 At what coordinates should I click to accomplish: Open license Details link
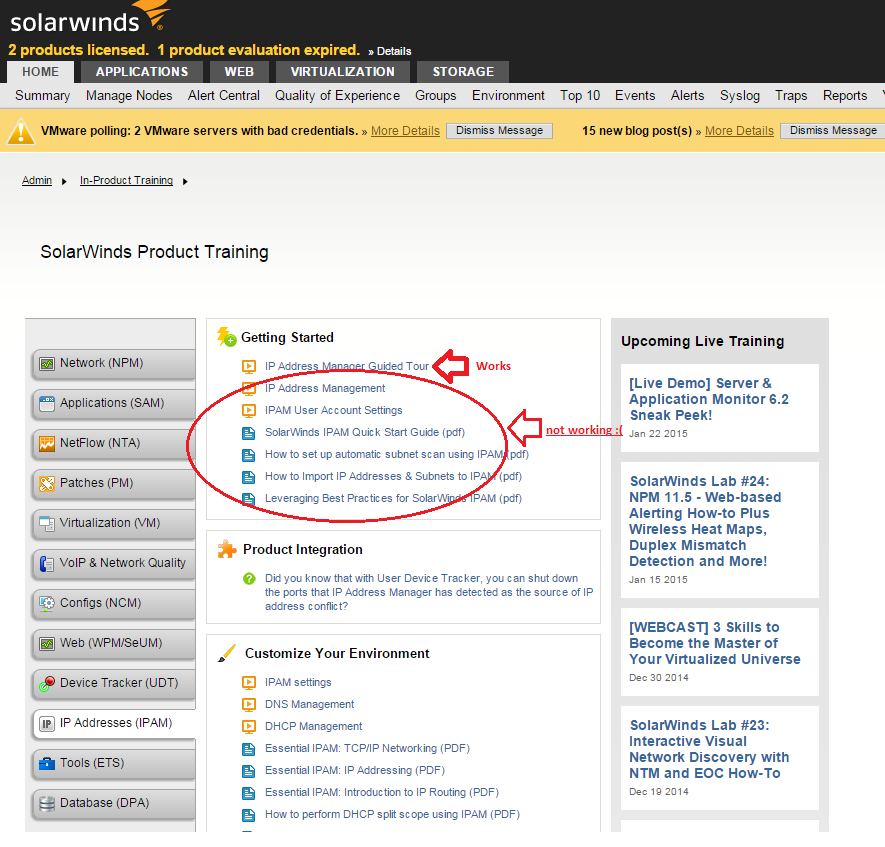[394, 51]
